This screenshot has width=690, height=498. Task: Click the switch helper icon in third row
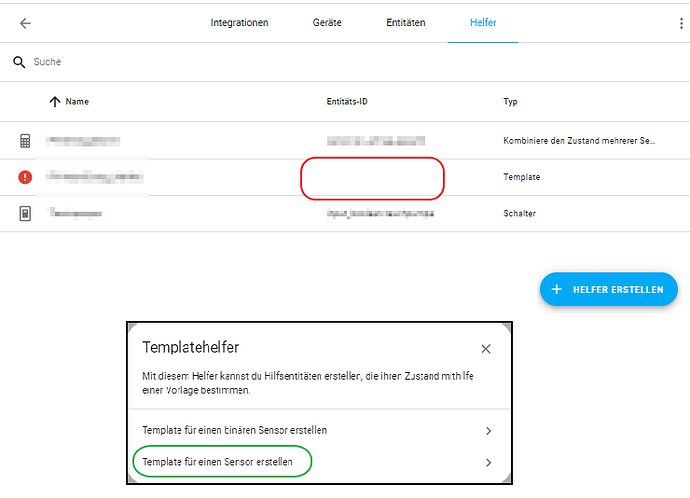click(x=25, y=213)
